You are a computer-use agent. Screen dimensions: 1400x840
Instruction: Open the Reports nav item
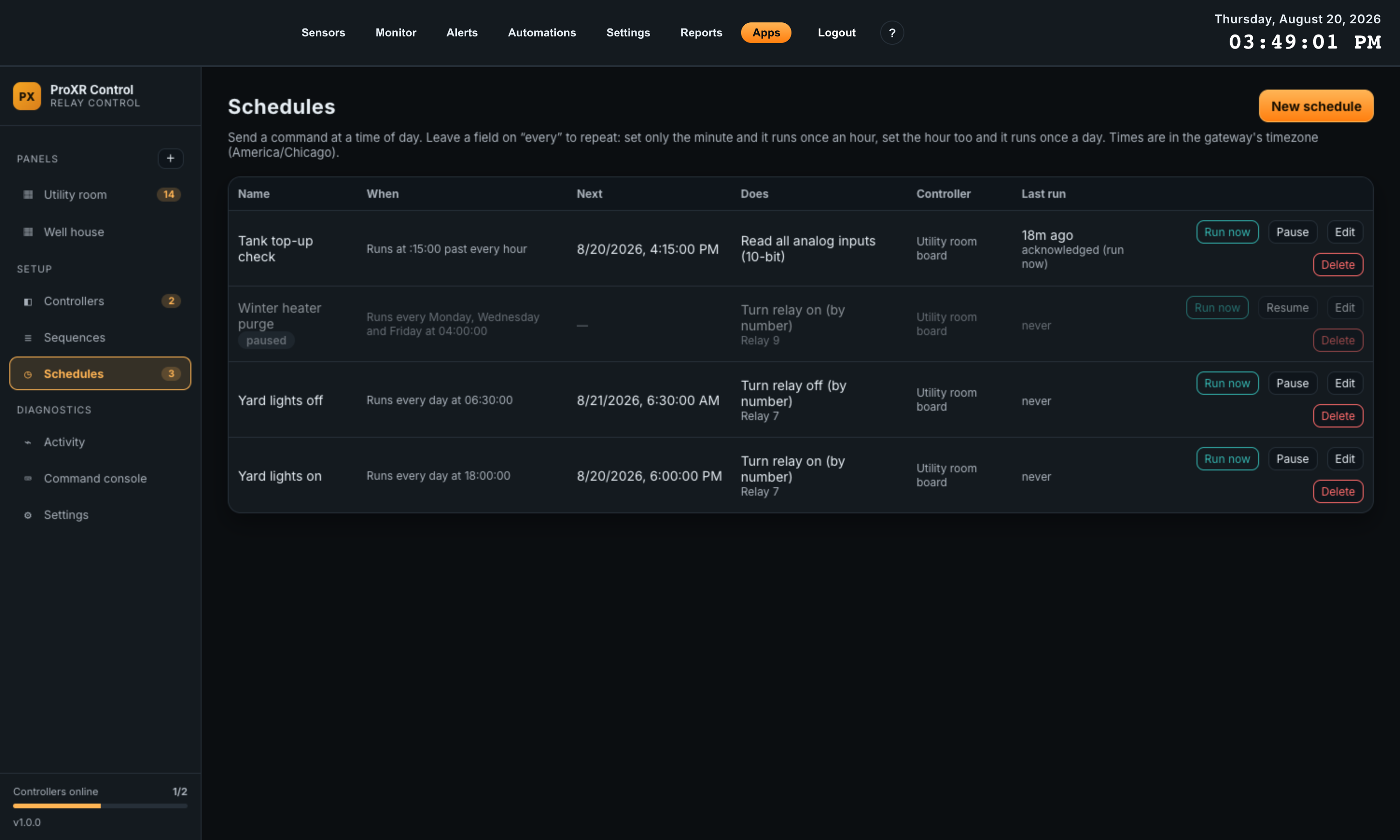(701, 33)
